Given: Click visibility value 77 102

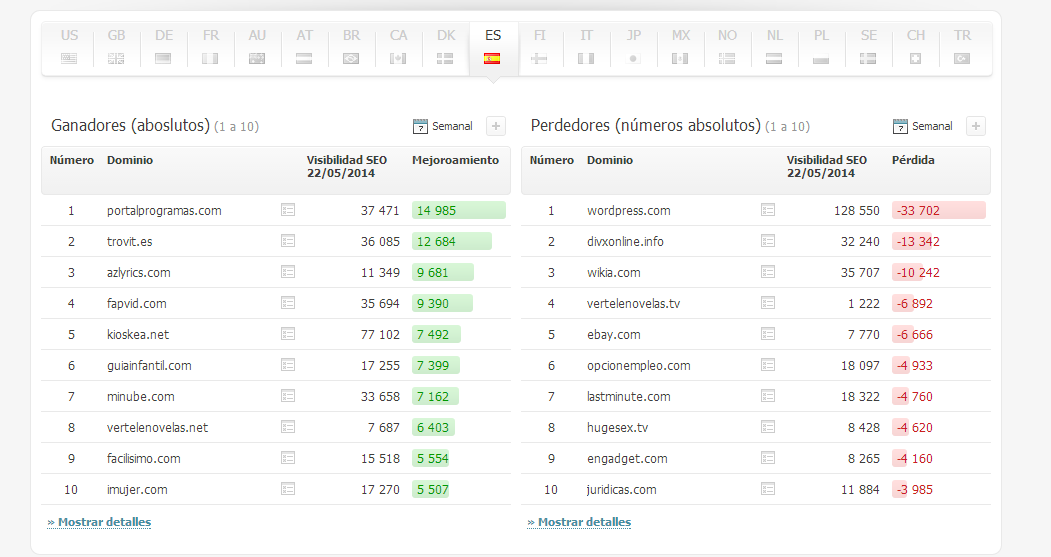Looking at the screenshot, I should [380, 334].
